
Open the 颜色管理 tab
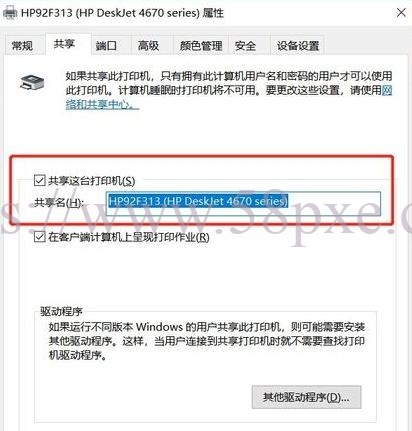tap(201, 45)
